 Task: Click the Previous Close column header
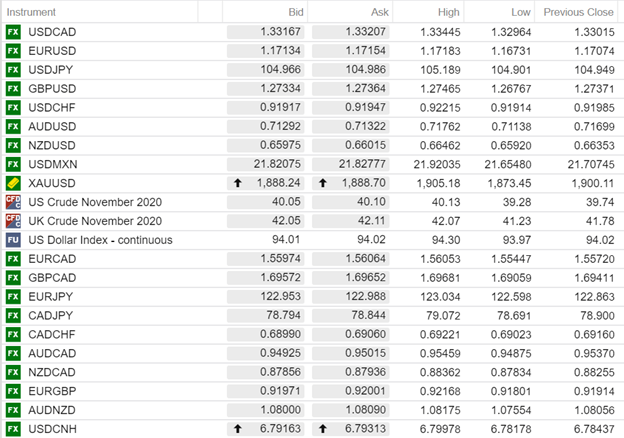click(x=577, y=12)
